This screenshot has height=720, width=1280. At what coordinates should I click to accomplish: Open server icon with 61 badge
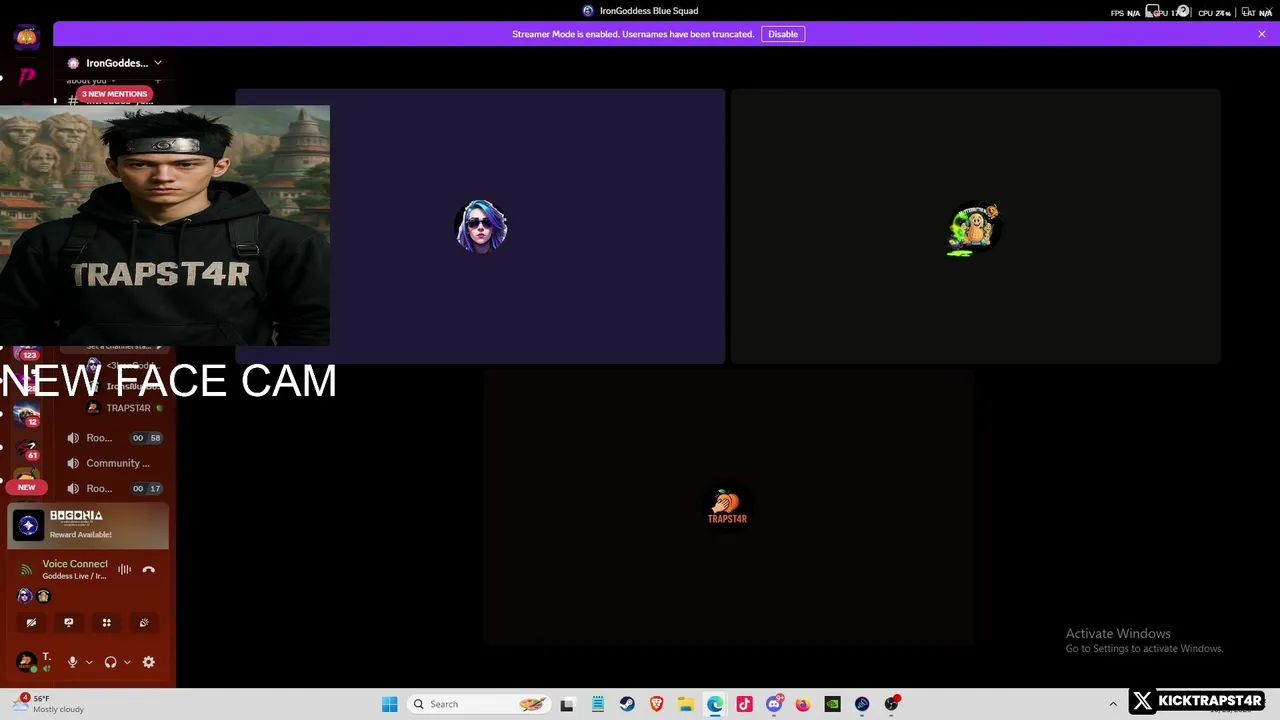[x=26, y=448]
